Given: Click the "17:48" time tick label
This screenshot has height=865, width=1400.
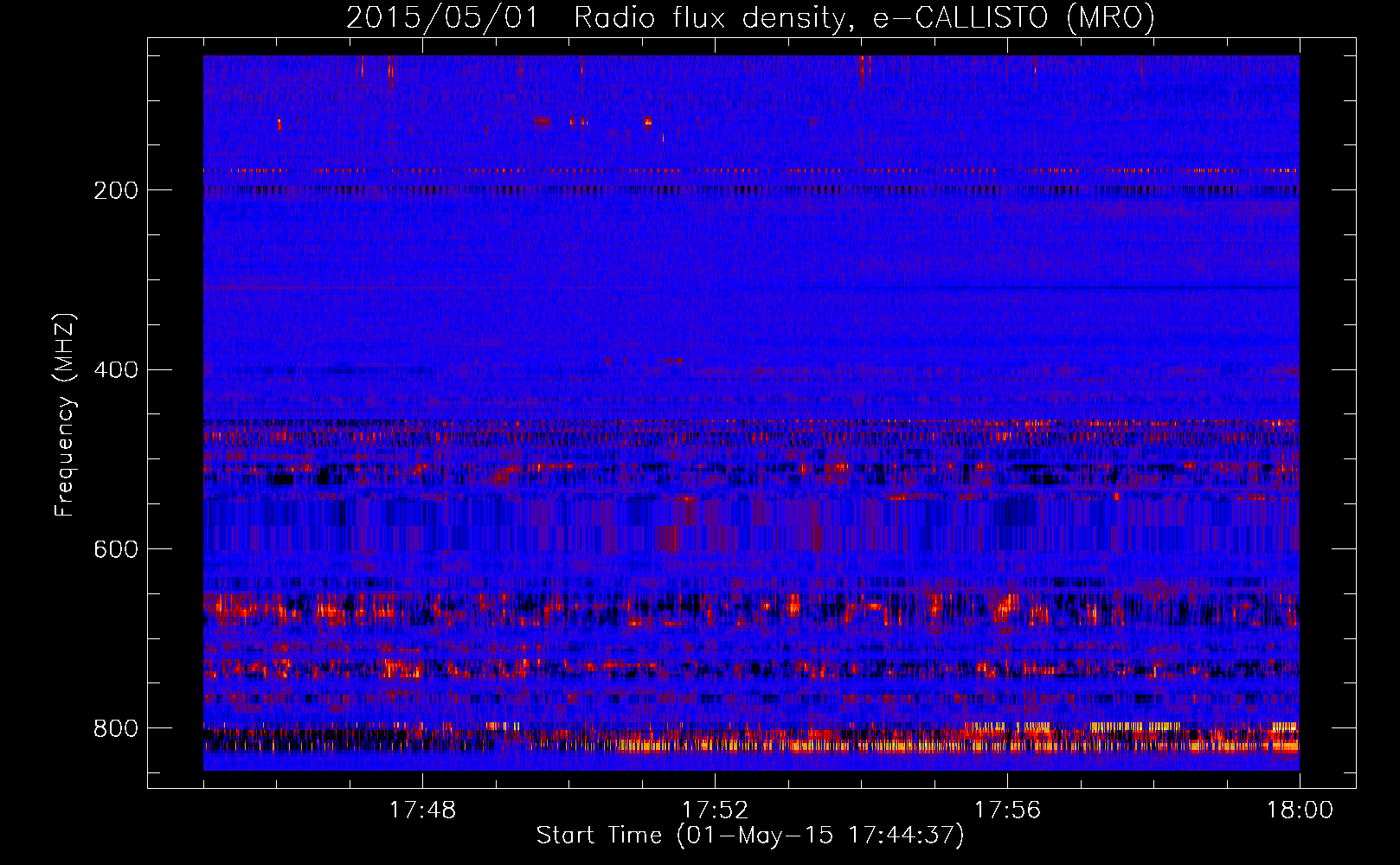Looking at the screenshot, I should click(422, 811).
